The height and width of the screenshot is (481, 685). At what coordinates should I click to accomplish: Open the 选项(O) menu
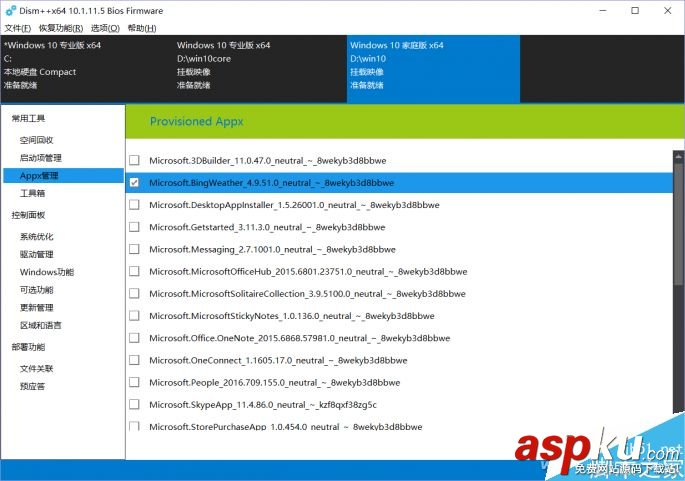[105, 28]
